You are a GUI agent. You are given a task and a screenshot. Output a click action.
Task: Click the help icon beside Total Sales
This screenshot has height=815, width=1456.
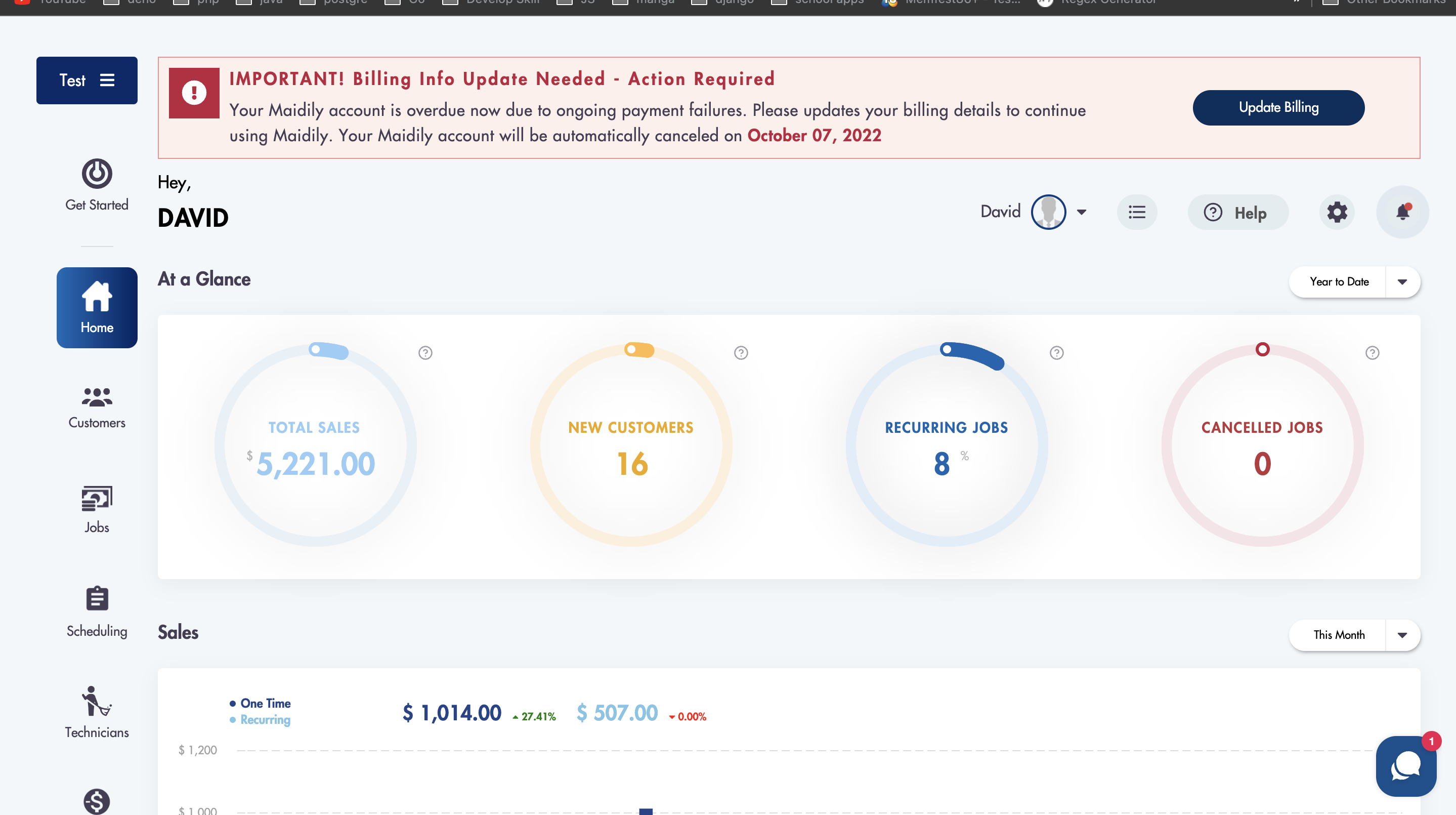425,353
